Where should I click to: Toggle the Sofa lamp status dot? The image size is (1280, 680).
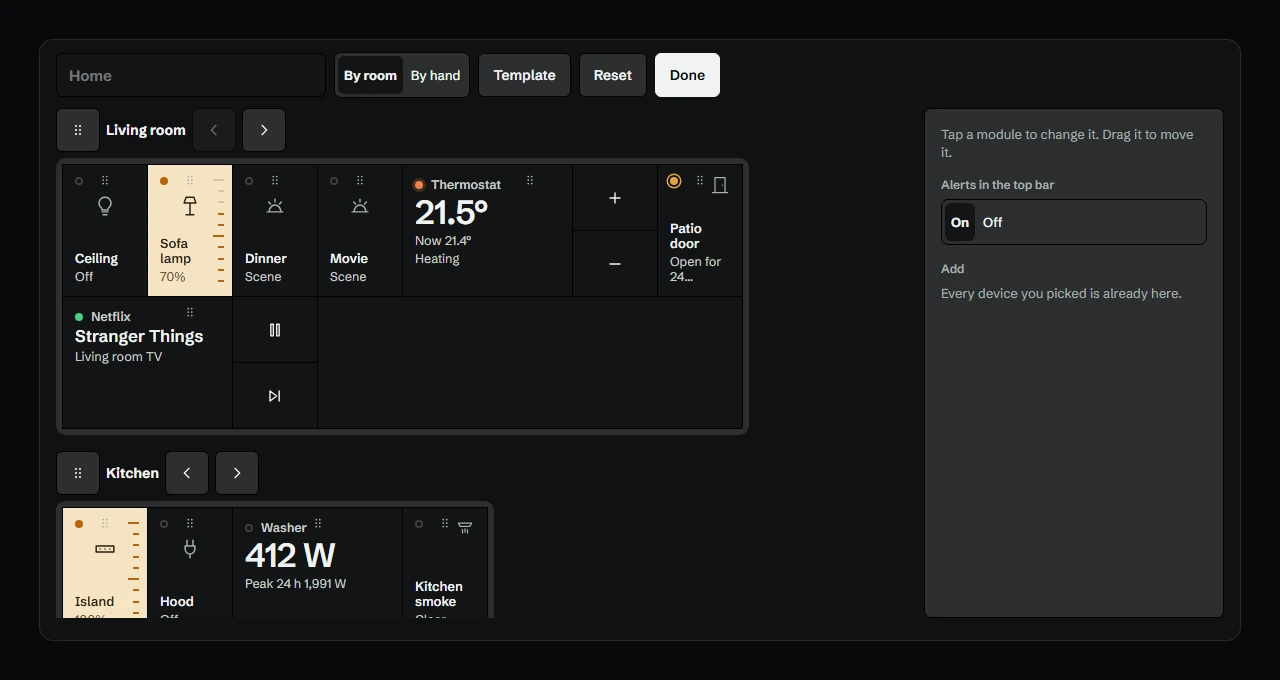point(164,181)
